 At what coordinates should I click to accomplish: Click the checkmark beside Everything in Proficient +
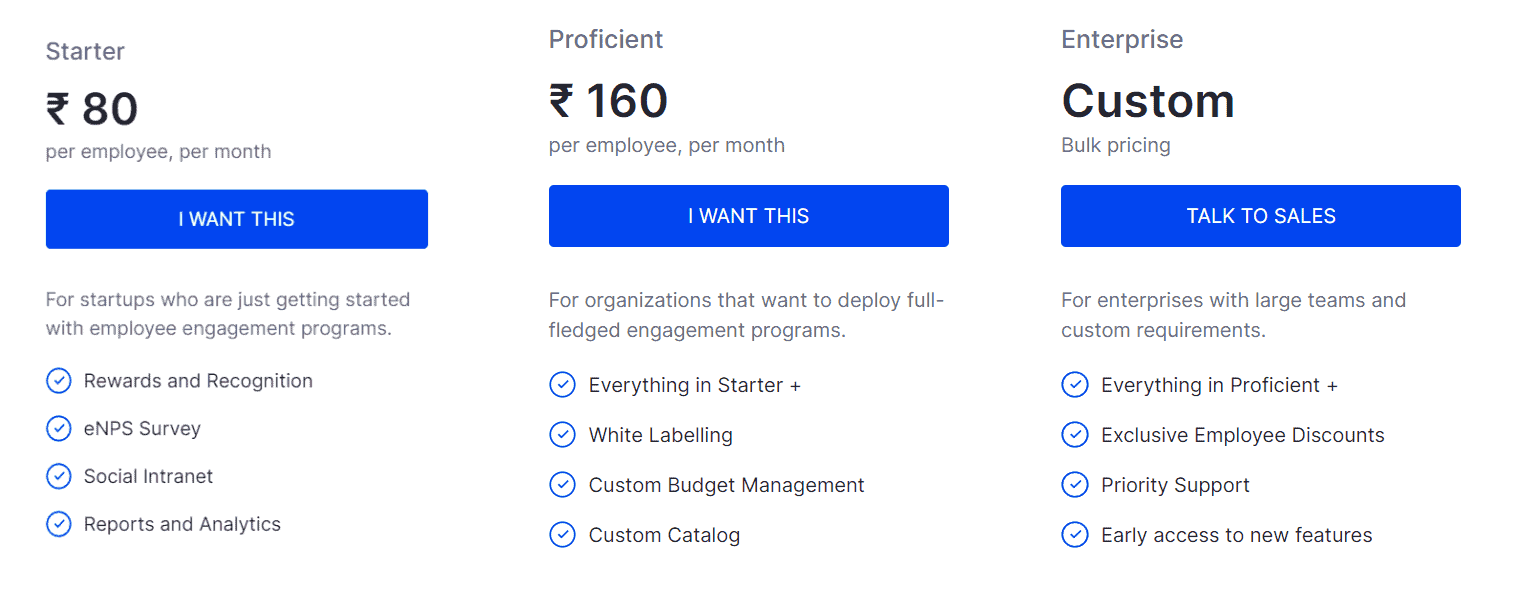[1075, 384]
